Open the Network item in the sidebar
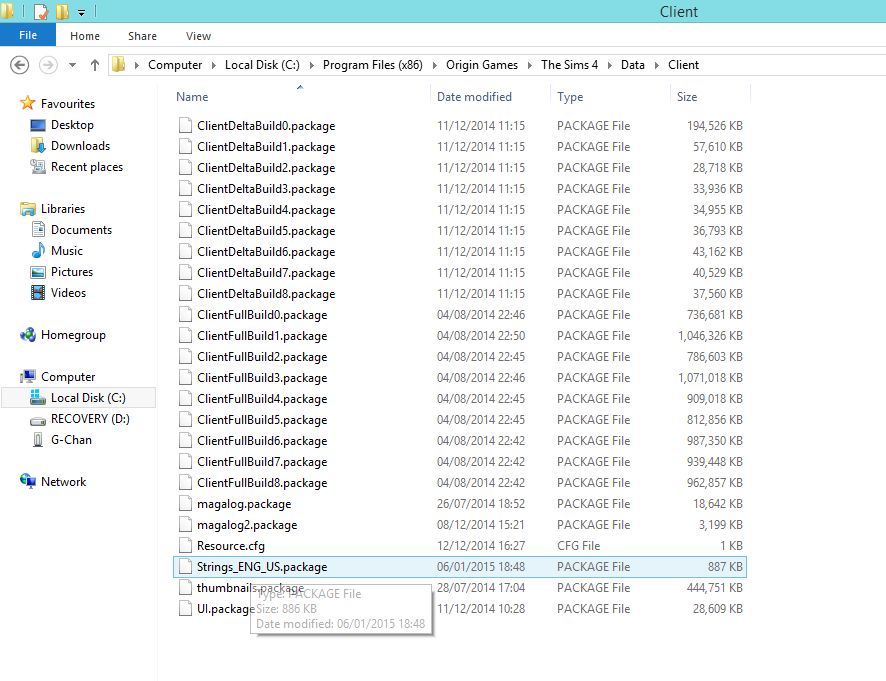The width and height of the screenshot is (886, 681). (64, 481)
